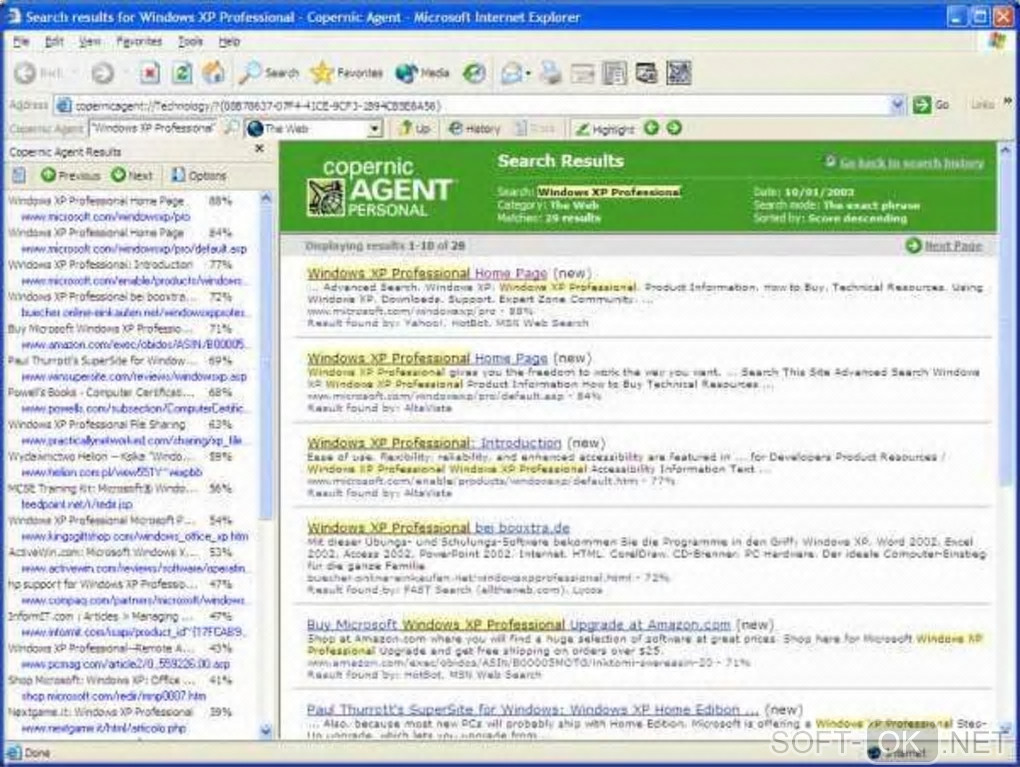This screenshot has height=767, width=1020.
Task: Open Paul Thurrott's SuperSite for Windows link
Action: coord(533,709)
